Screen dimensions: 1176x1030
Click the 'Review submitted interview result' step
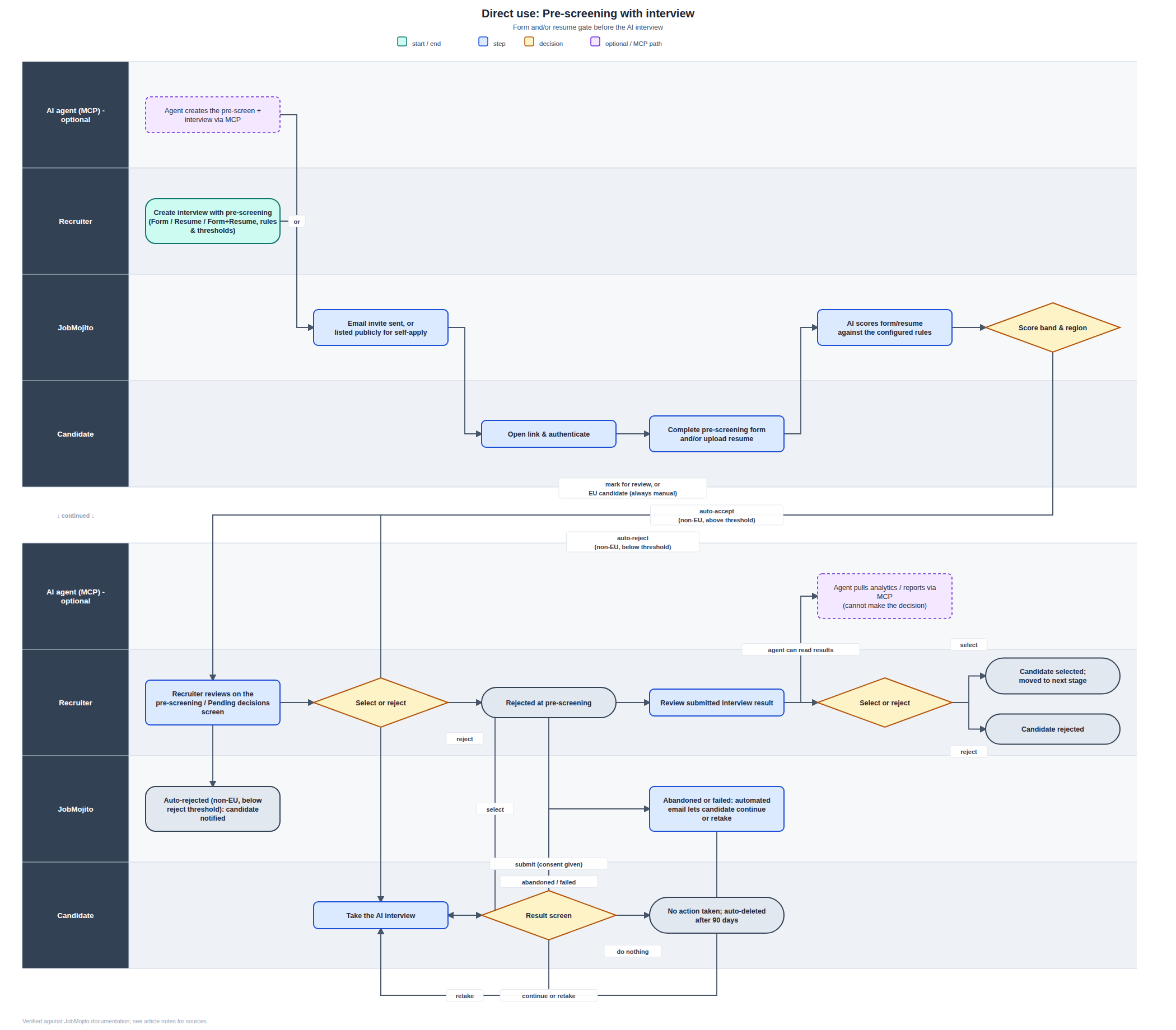coord(717,703)
